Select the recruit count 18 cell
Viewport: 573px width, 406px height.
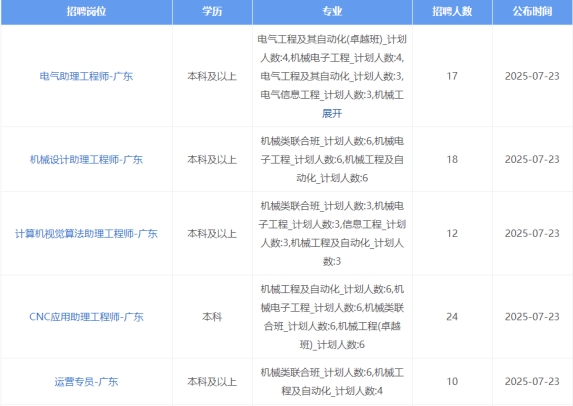coord(452,159)
